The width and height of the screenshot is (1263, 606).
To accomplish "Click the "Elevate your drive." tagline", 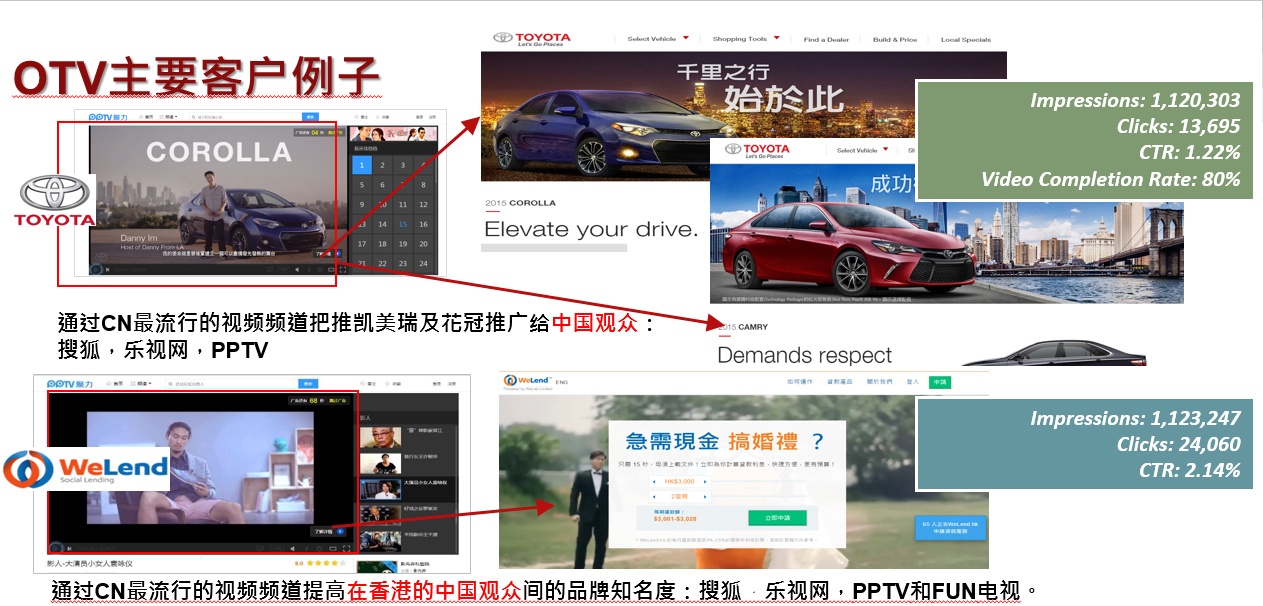I will tap(591, 229).
